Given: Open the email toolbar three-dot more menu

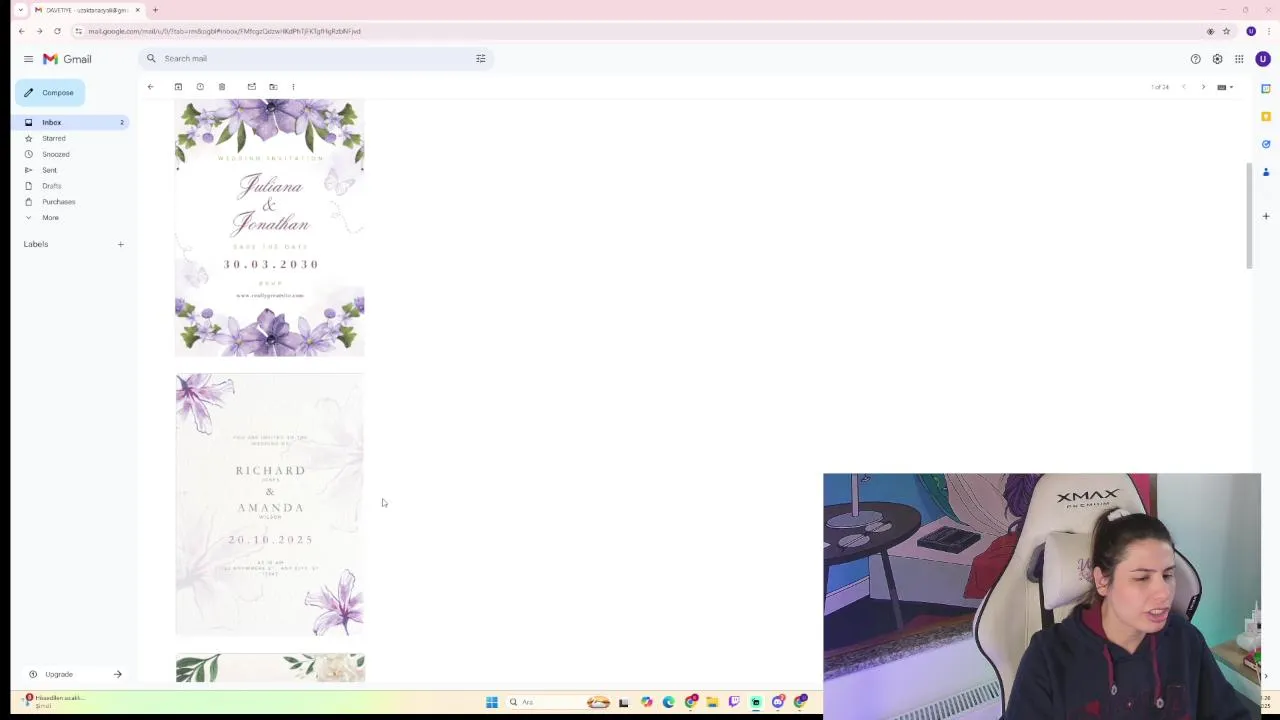Looking at the screenshot, I should click(x=293, y=87).
